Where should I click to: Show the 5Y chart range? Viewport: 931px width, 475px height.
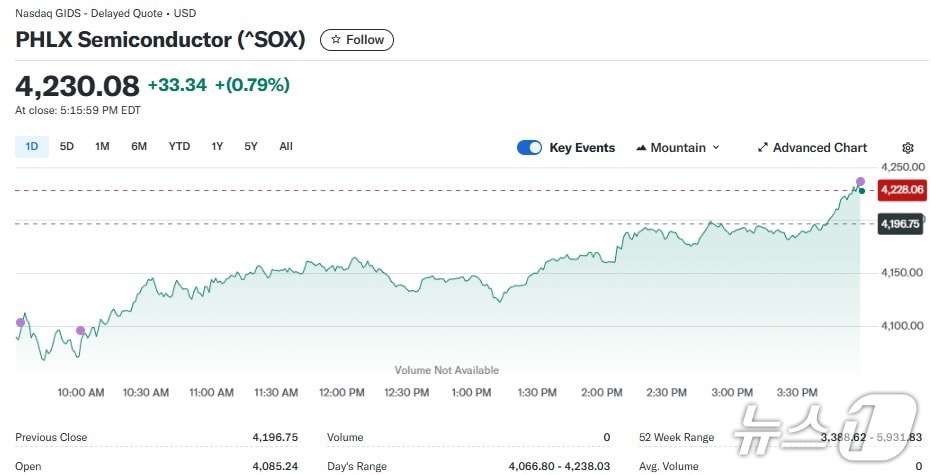point(251,147)
